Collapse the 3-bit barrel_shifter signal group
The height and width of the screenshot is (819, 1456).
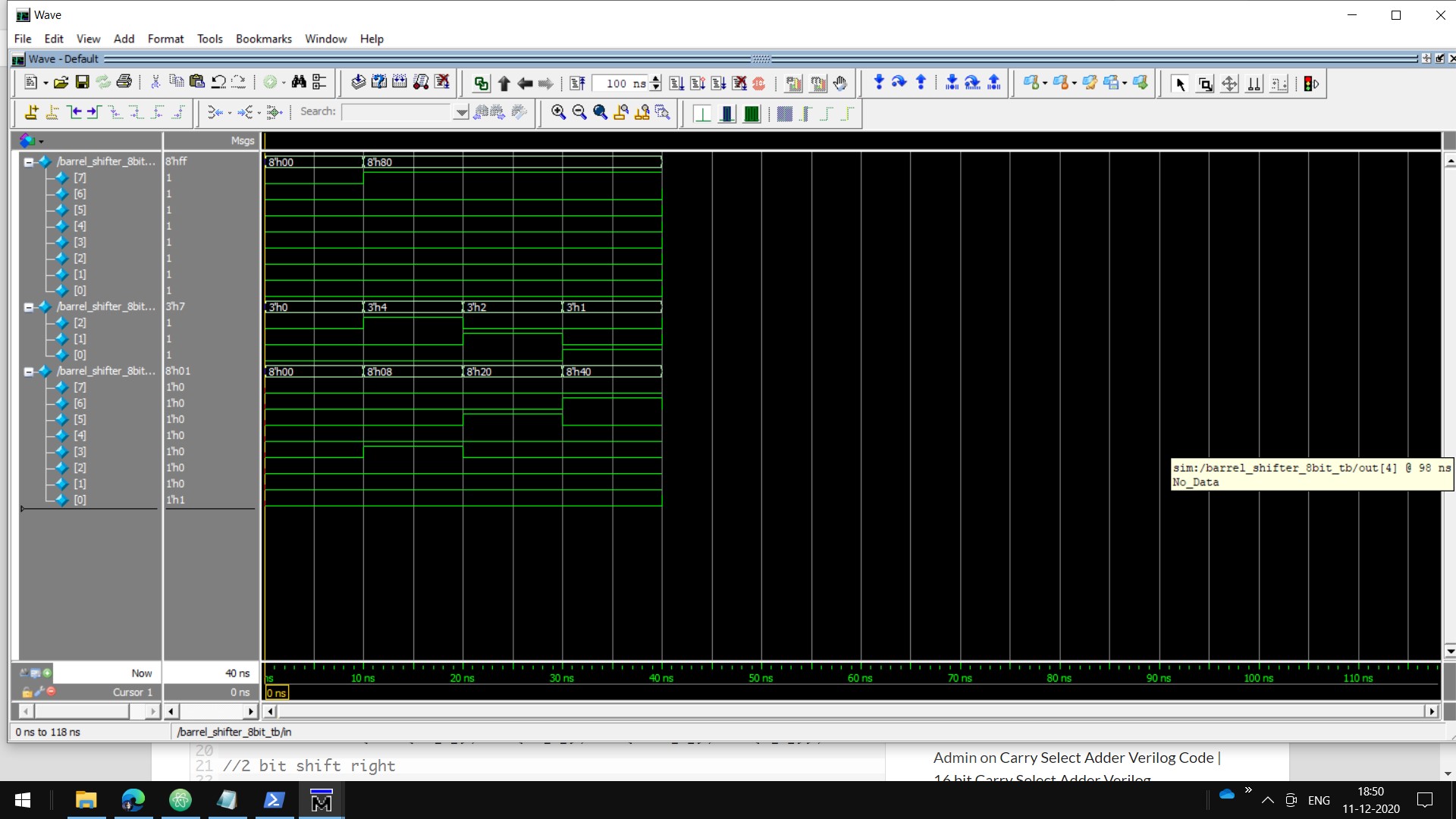coord(29,307)
